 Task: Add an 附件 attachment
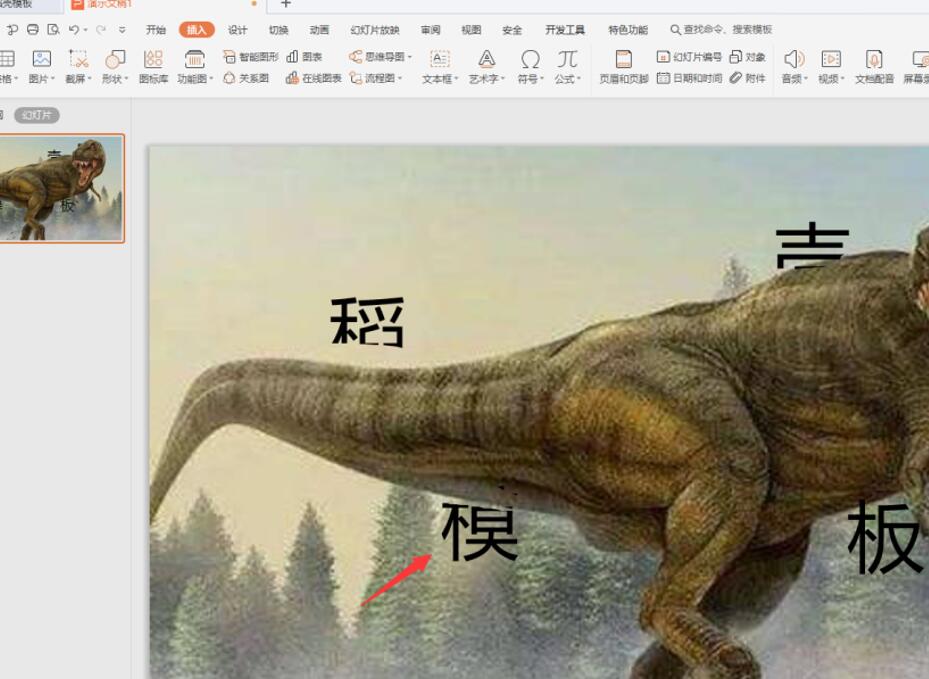(747, 78)
